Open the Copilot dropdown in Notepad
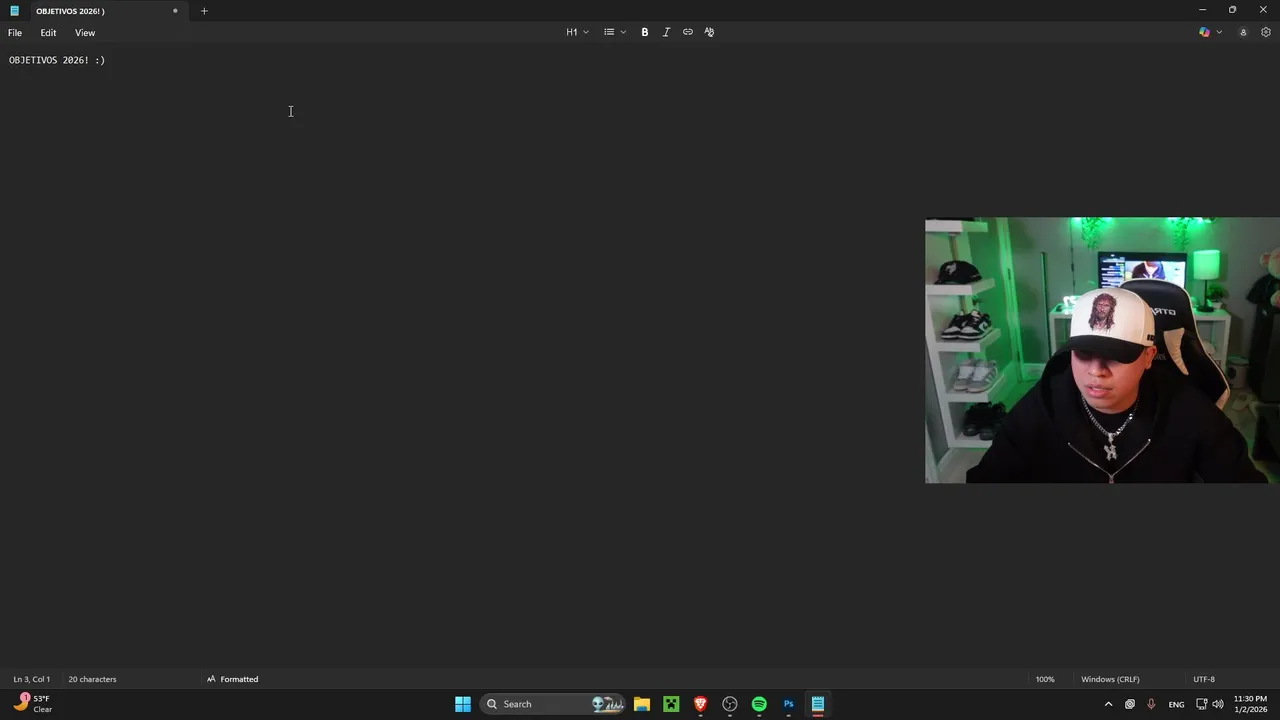The height and width of the screenshot is (720, 1280). click(x=1210, y=32)
